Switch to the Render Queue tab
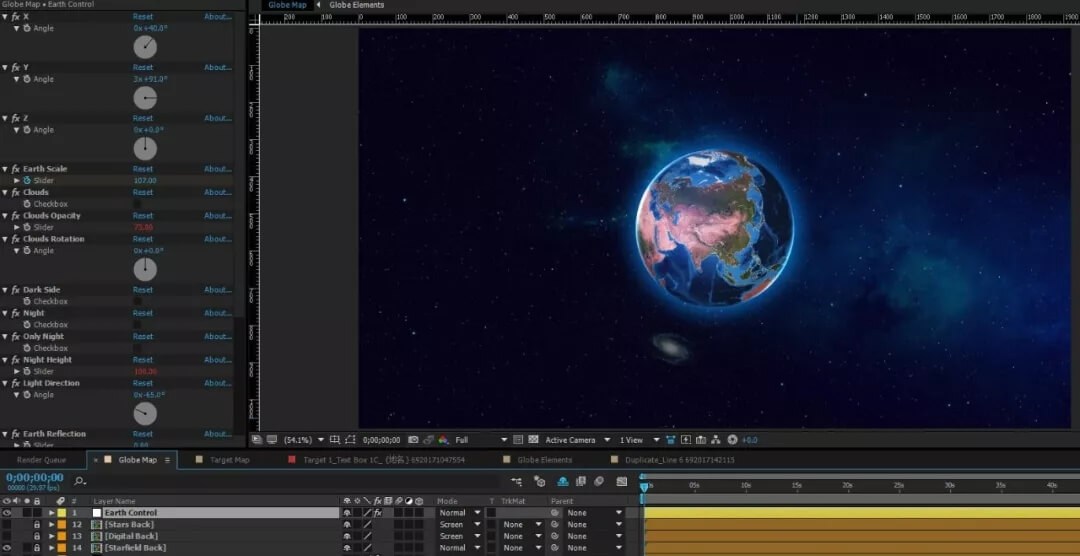The height and width of the screenshot is (556, 1080). [40, 460]
